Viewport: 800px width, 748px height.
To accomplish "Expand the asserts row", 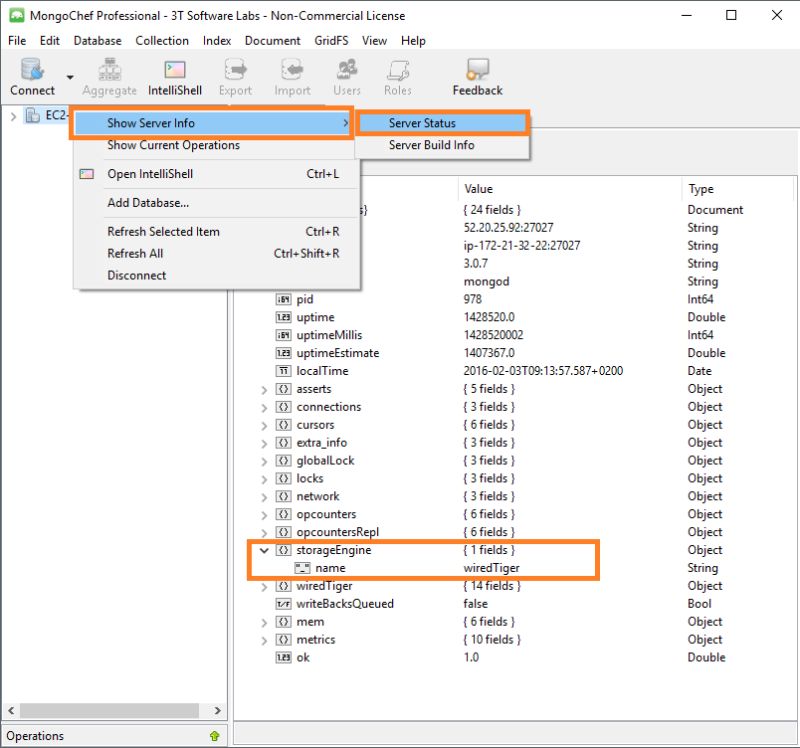I will point(264,390).
